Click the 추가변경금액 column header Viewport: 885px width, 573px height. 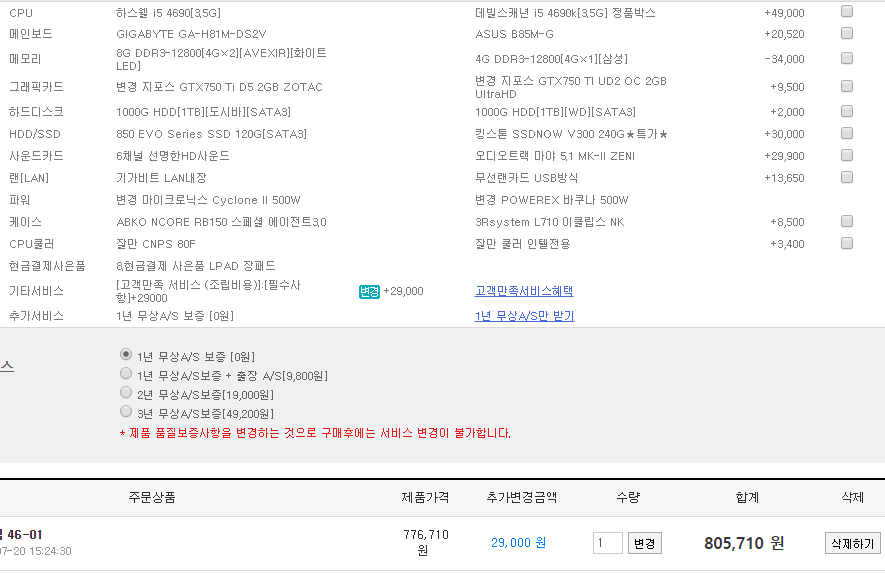click(522, 497)
